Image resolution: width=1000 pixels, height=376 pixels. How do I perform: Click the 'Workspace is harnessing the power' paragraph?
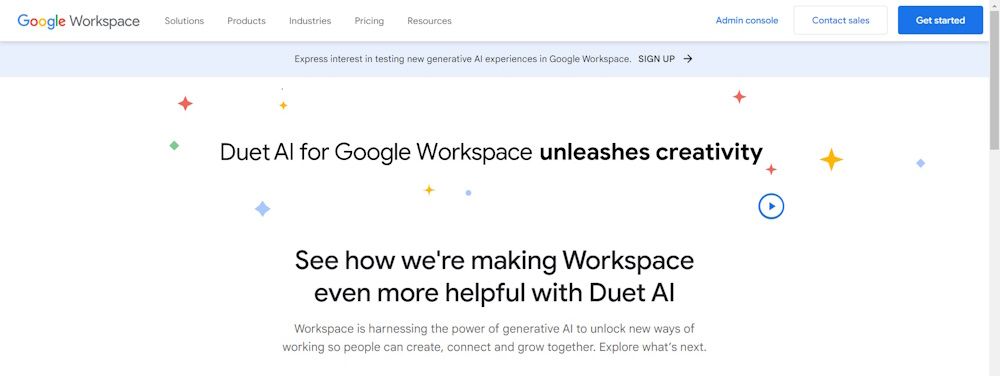pos(494,338)
